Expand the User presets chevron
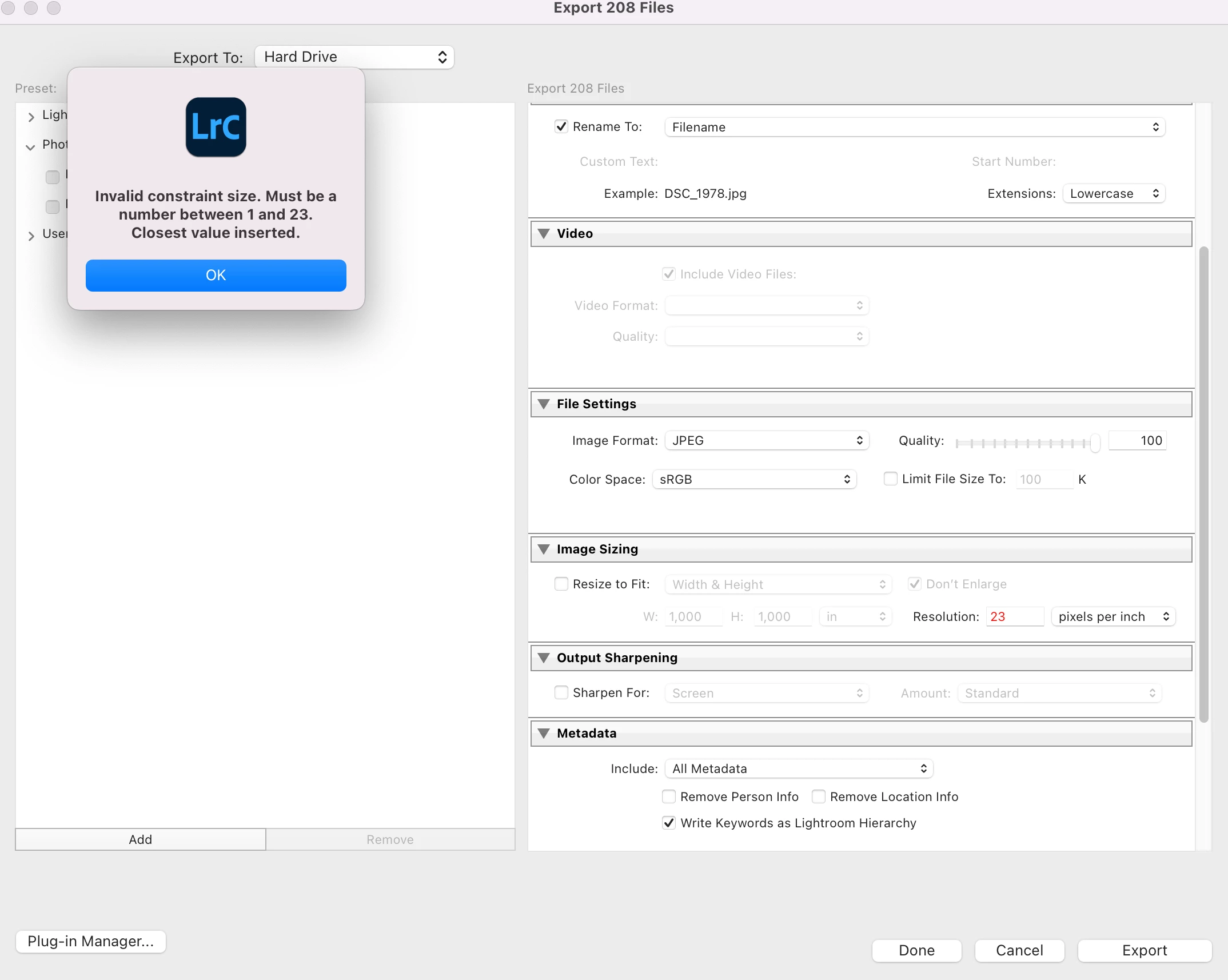This screenshot has height=980, width=1228. click(x=31, y=235)
